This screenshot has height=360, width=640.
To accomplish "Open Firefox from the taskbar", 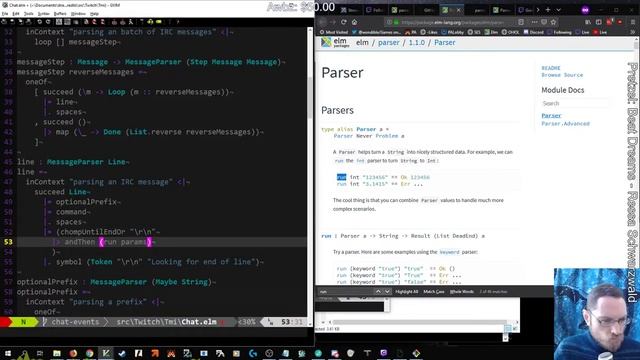I will 73,353.
